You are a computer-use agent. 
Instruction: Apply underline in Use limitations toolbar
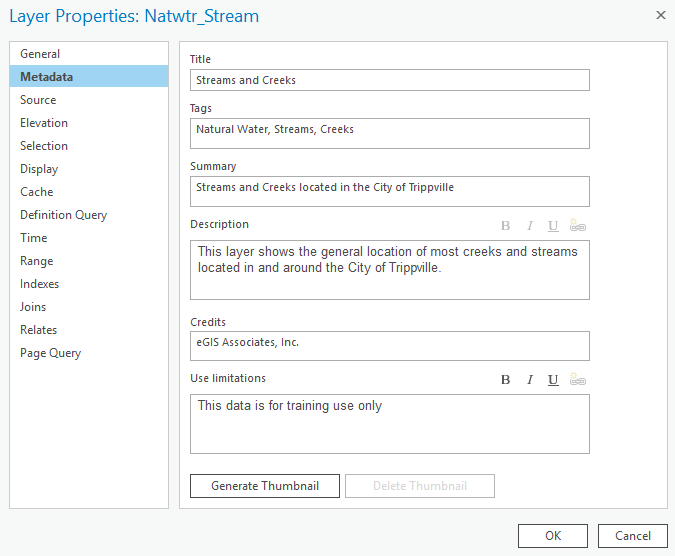click(x=553, y=380)
